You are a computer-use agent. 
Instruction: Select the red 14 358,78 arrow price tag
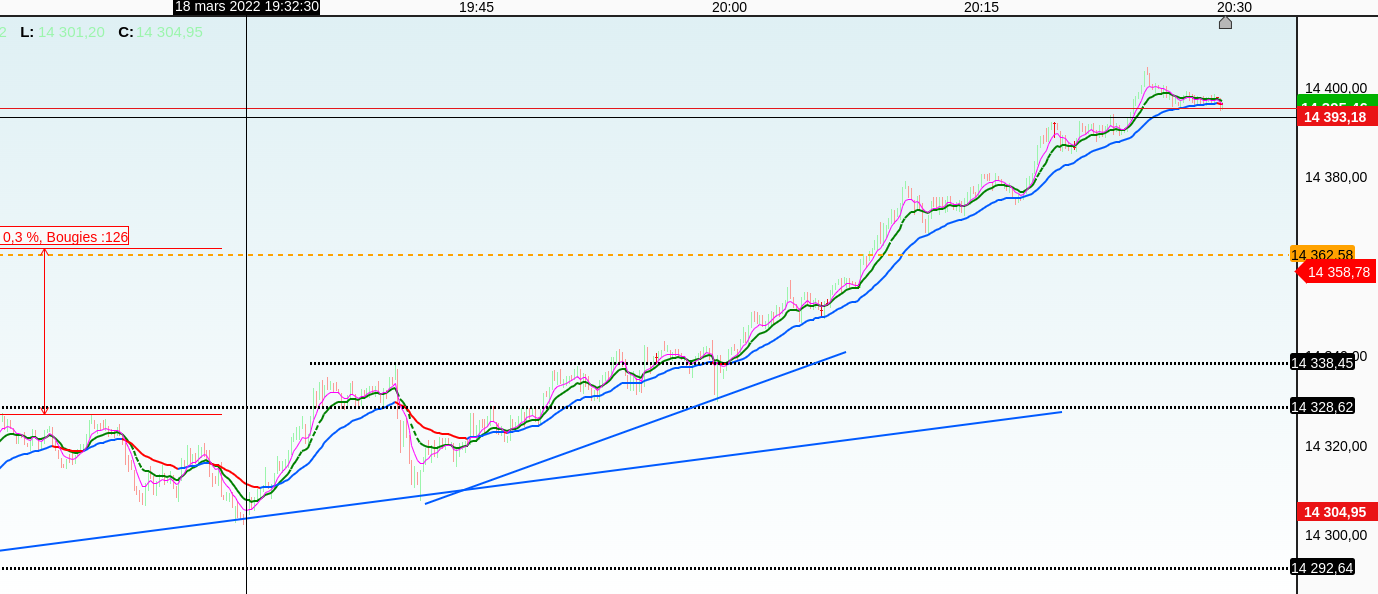(1337, 272)
